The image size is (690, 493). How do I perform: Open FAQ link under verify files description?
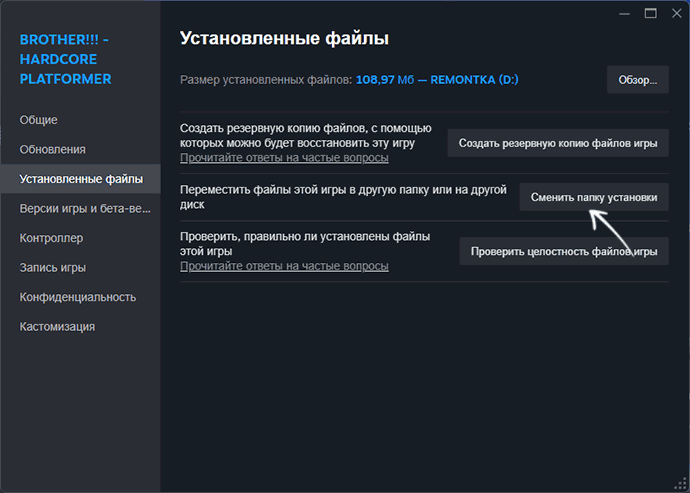coord(284,266)
